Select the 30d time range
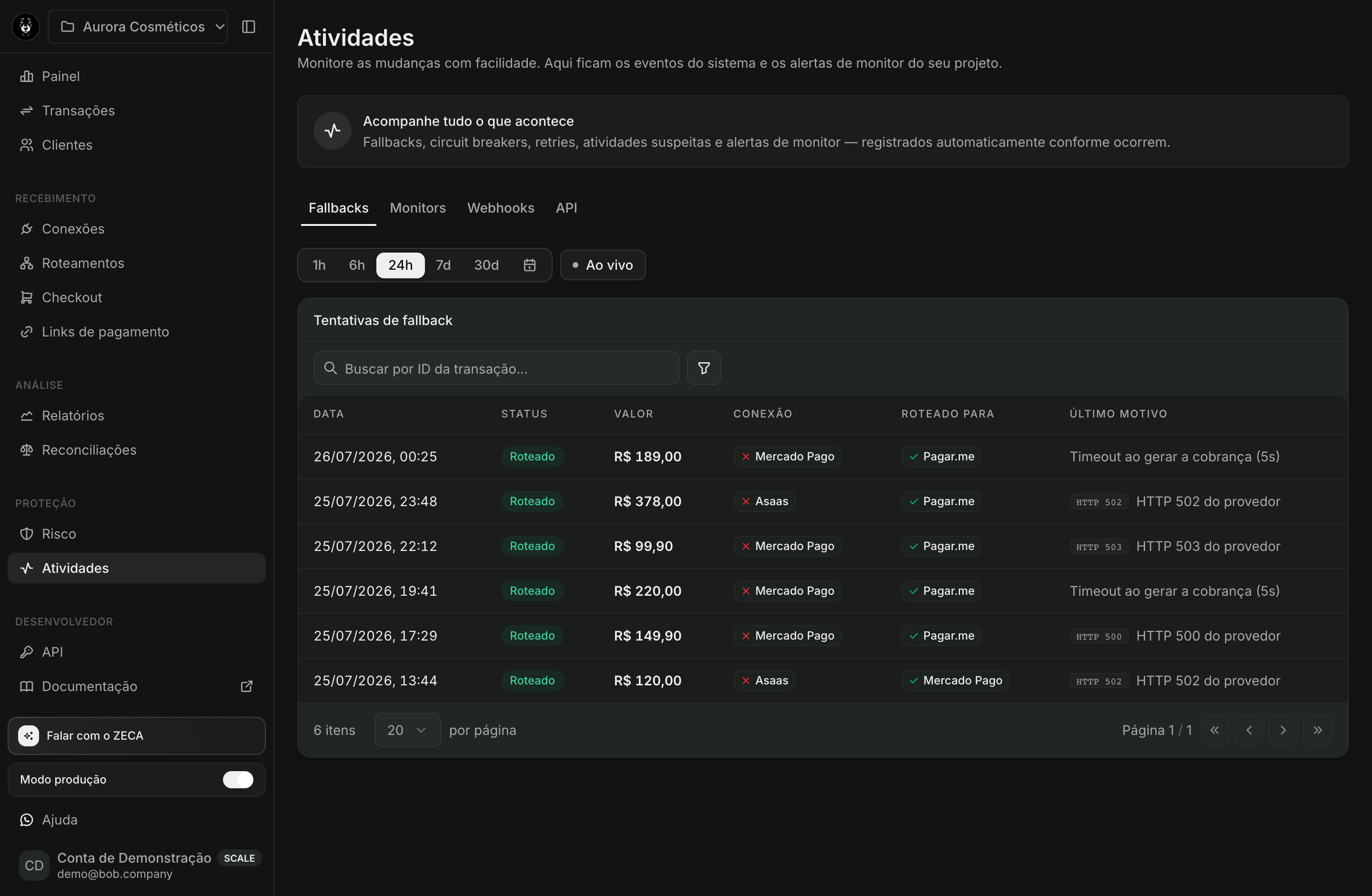The width and height of the screenshot is (1372, 896). [486, 265]
